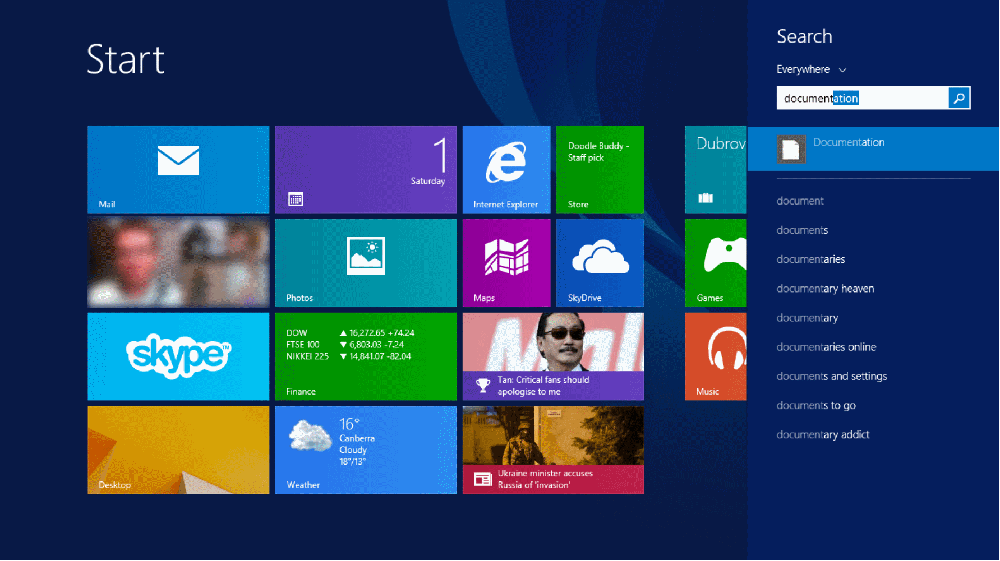Select 'documents to go' suggestion

point(816,405)
